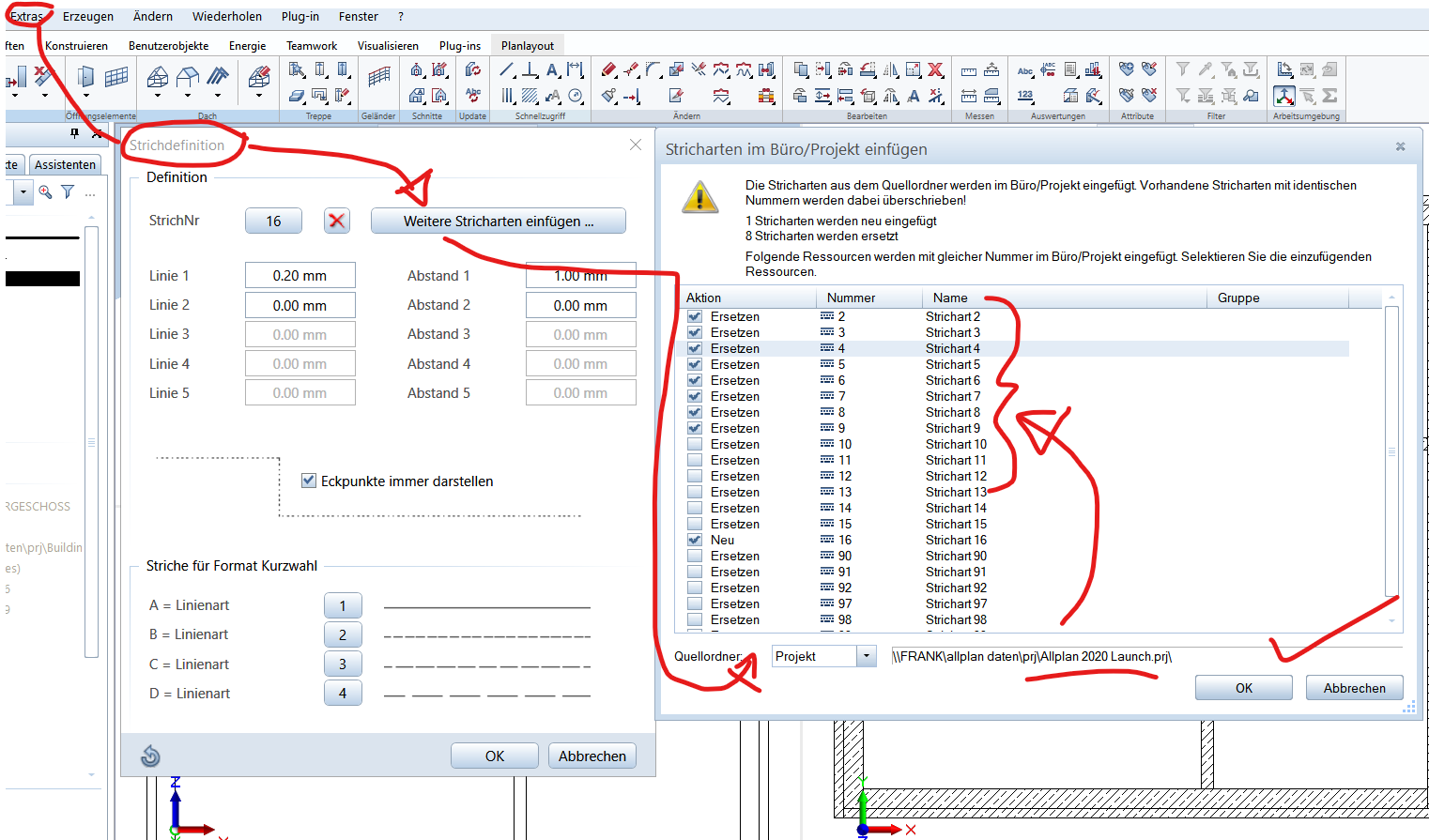Click the door icon in Öffnungselemente
The image size is (1429, 840).
(86, 76)
